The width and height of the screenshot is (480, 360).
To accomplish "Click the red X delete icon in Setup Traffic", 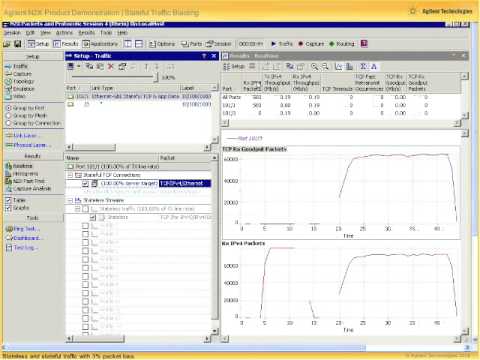I will [x=111, y=66].
